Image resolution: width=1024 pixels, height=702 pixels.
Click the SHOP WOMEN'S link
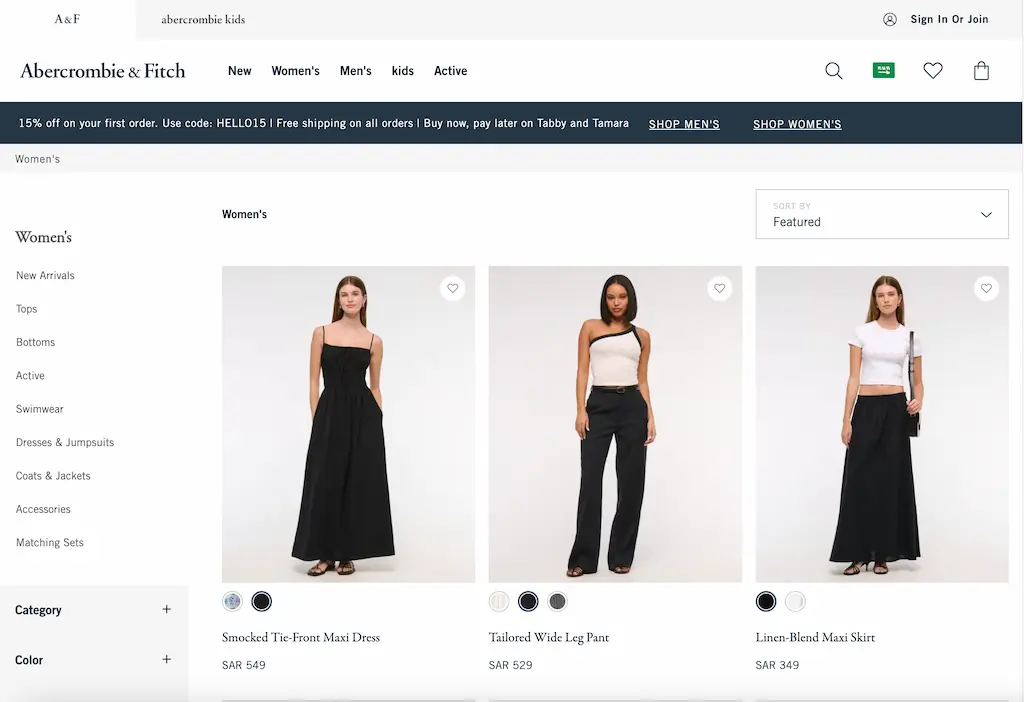click(797, 124)
